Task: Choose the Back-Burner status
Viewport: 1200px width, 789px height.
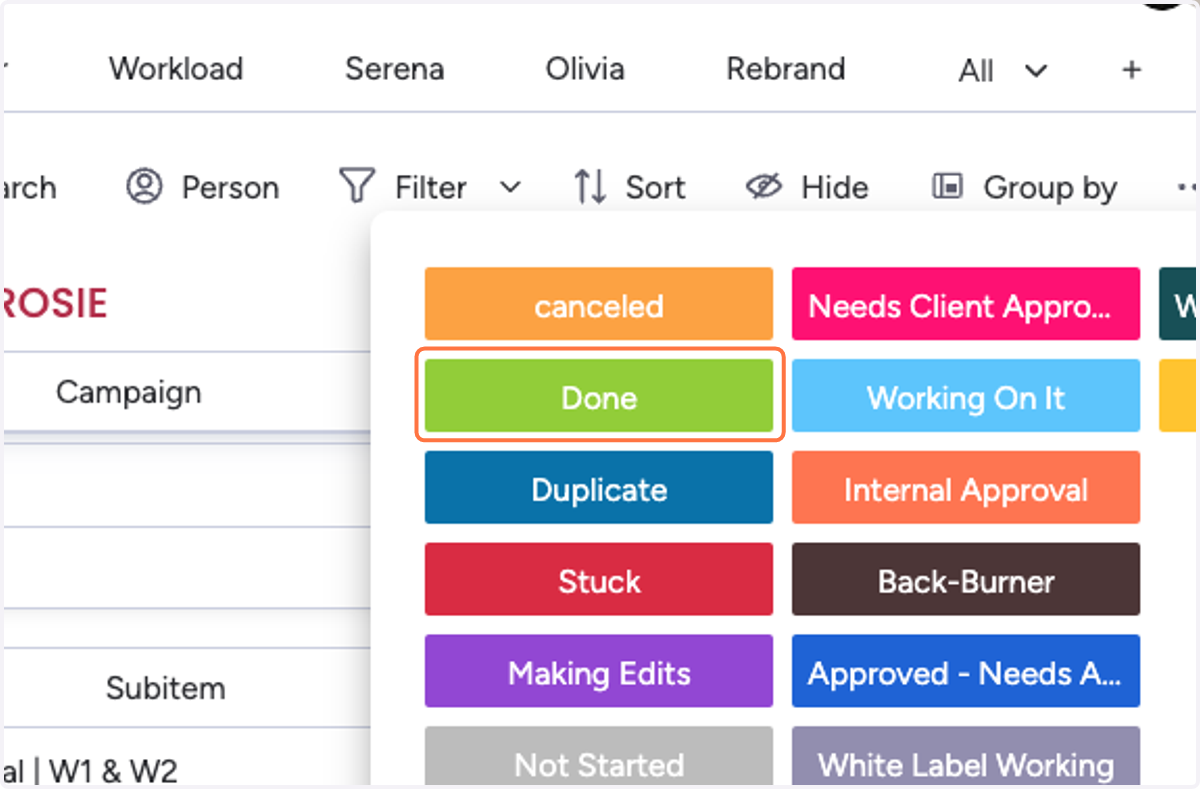Action: point(966,581)
